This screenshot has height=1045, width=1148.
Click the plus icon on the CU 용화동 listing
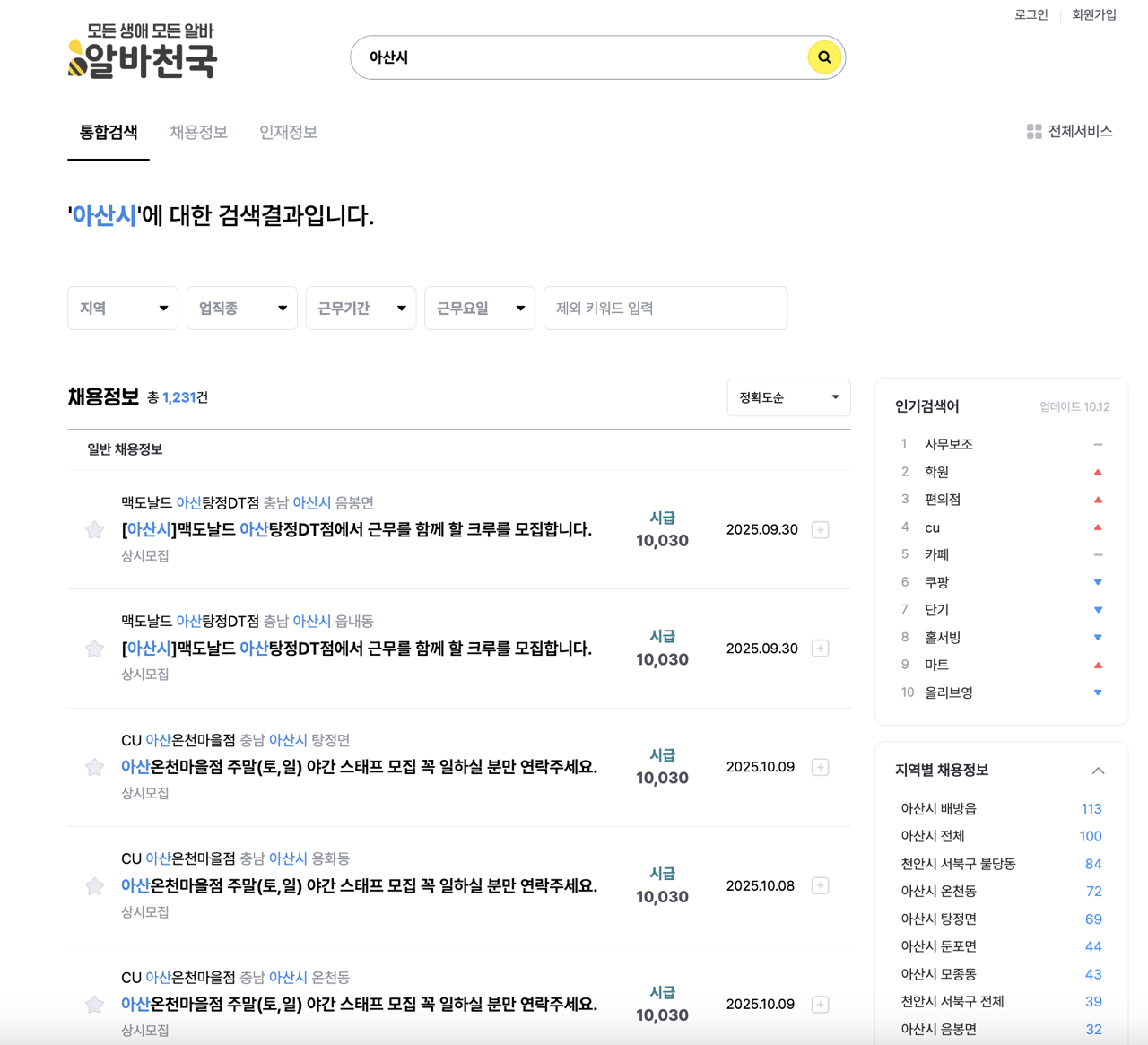(x=820, y=885)
